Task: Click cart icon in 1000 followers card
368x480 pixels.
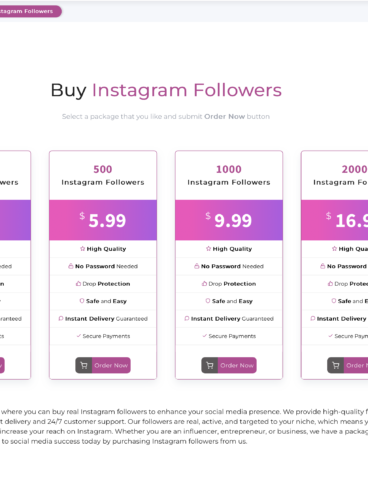Action: click(210, 366)
